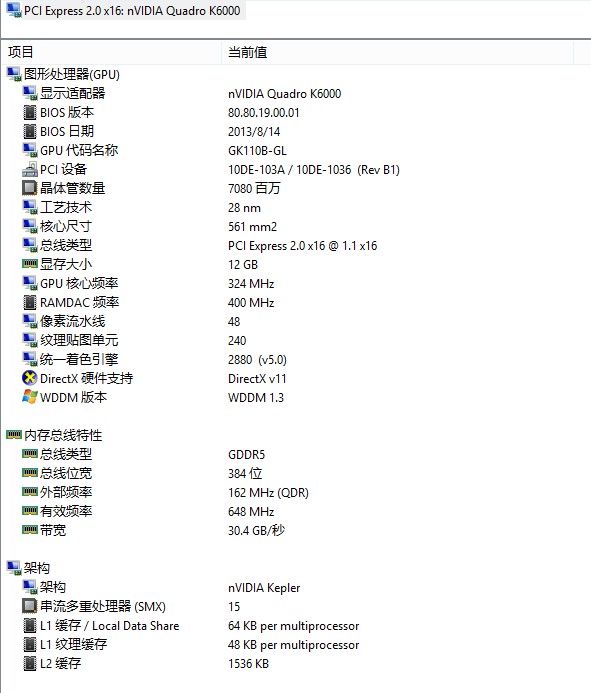Click the DirectX 硬件支持 icon
This screenshot has width=591, height=693.
pyautogui.click(x=30, y=378)
